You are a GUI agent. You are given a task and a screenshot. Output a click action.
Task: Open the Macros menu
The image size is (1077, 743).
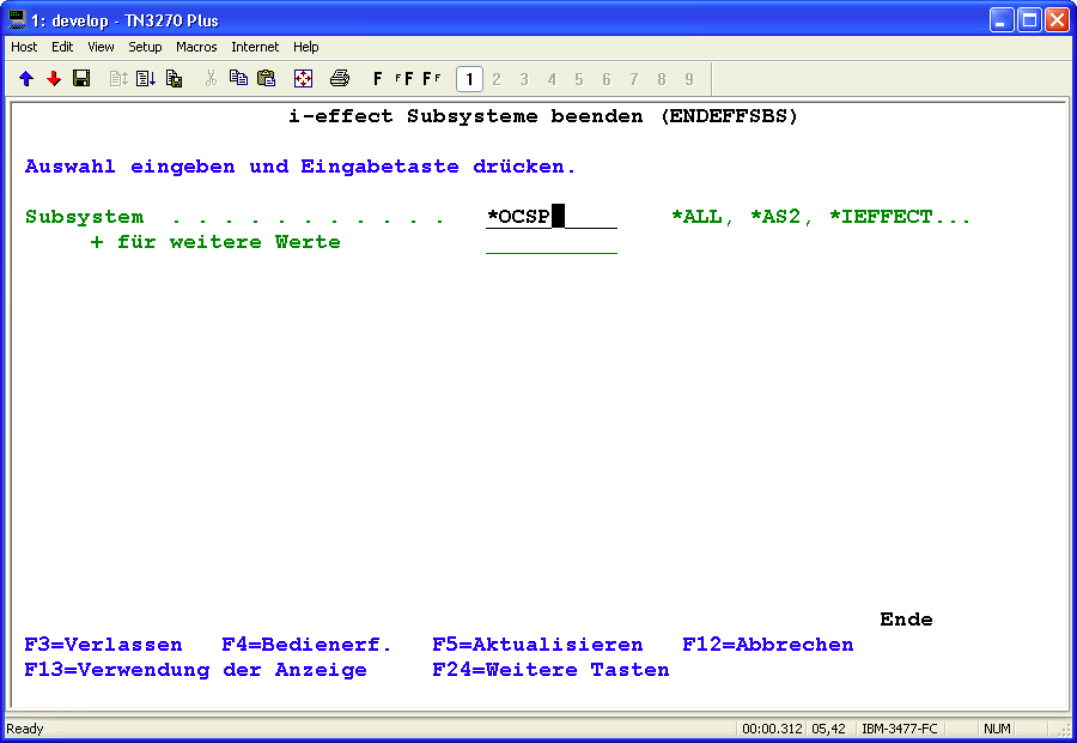[x=196, y=47]
